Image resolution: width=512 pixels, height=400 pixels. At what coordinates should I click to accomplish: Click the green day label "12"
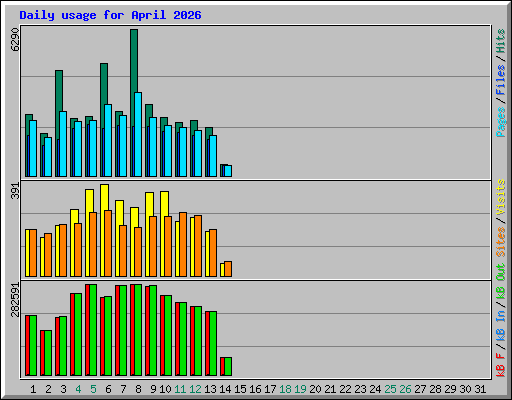click(195, 389)
